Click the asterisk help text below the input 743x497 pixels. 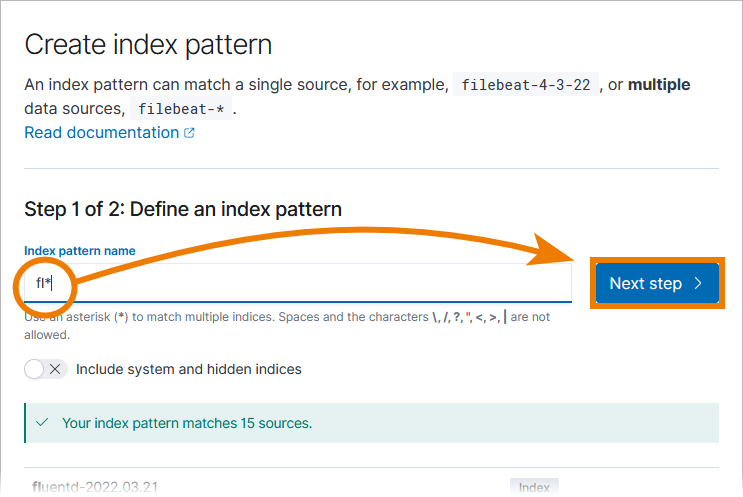(287, 325)
